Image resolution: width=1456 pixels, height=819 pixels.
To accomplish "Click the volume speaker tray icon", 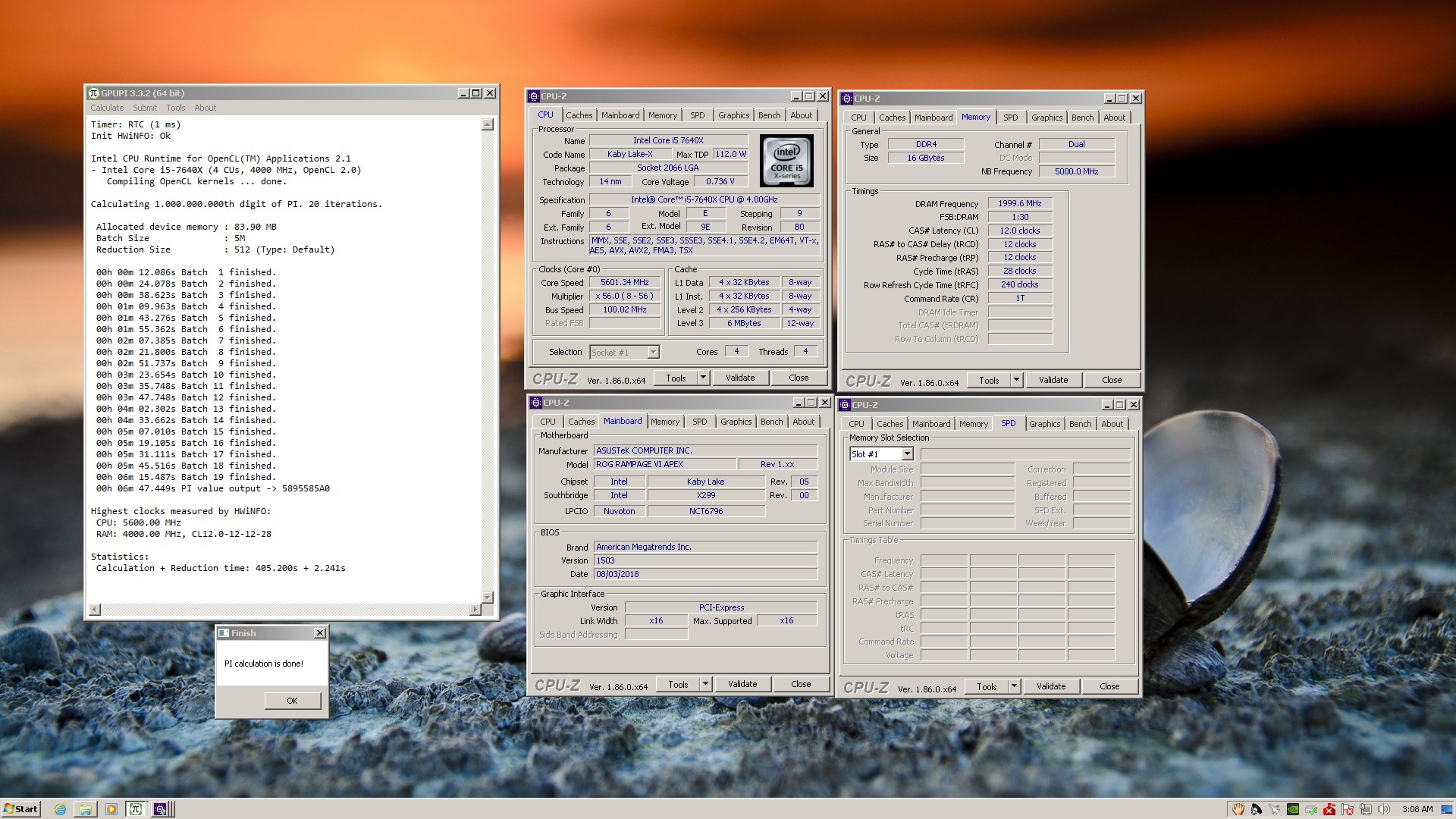I will (1384, 809).
